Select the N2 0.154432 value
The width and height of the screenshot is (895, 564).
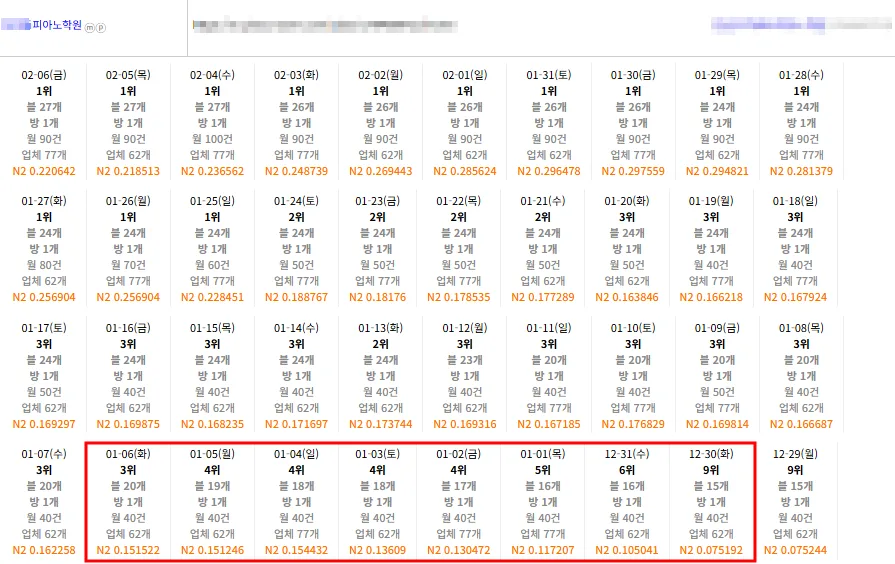click(296, 550)
